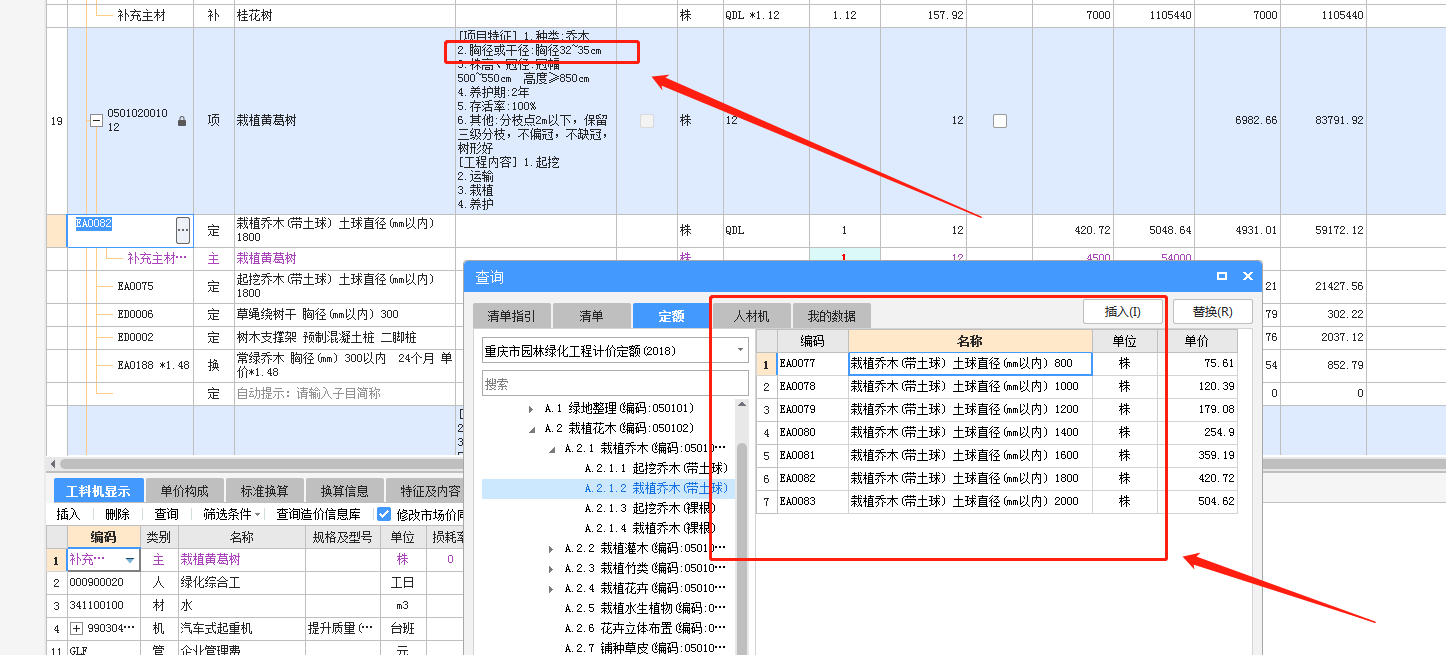Select tree item A.2.1.1 起挖乔木 (带土球)
Screen dimensions: 1446x655
(x=655, y=469)
